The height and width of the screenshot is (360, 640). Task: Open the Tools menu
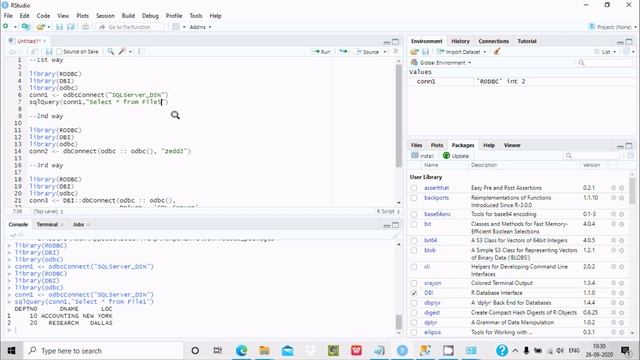[196, 16]
